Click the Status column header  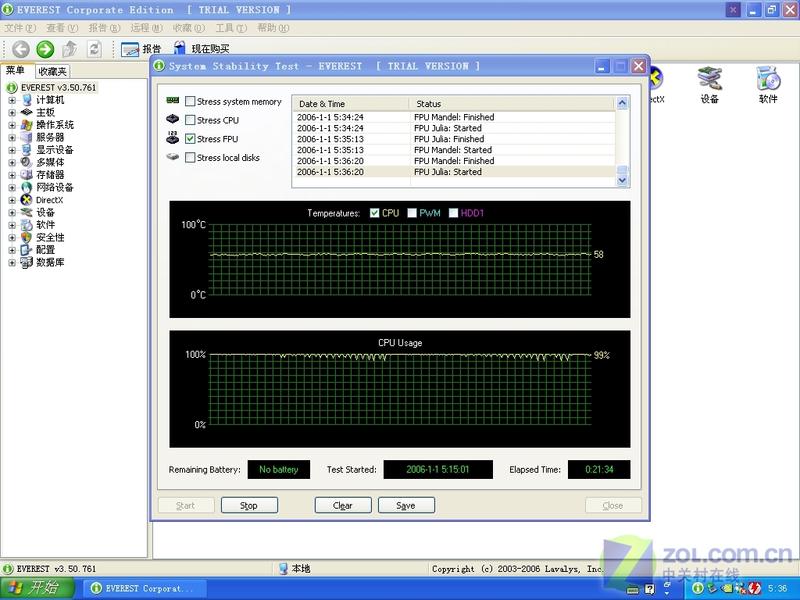512,104
